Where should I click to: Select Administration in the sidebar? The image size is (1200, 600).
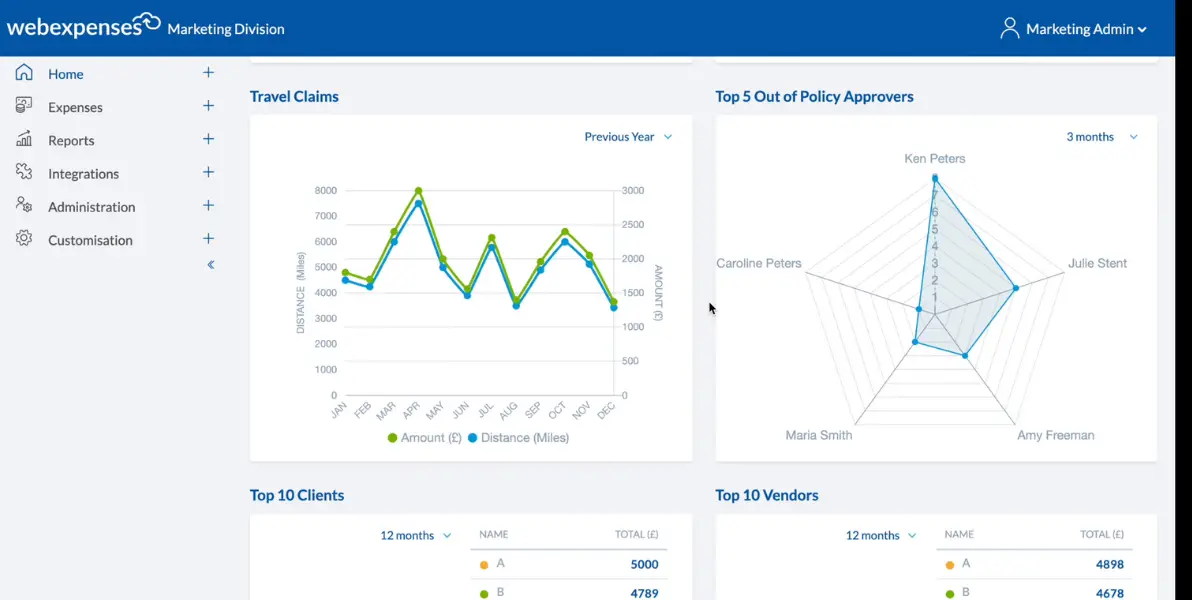(91, 207)
